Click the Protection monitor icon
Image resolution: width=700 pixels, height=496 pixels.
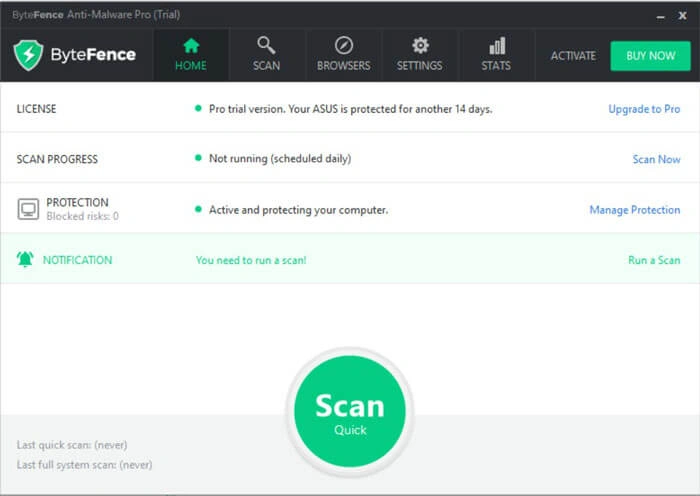click(x=28, y=209)
